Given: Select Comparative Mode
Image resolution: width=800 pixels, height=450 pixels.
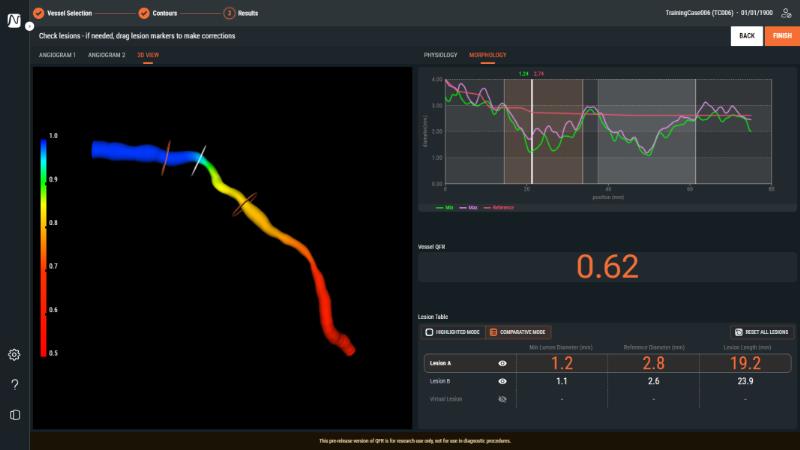Looking at the screenshot, I should pyautogui.click(x=520, y=331).
